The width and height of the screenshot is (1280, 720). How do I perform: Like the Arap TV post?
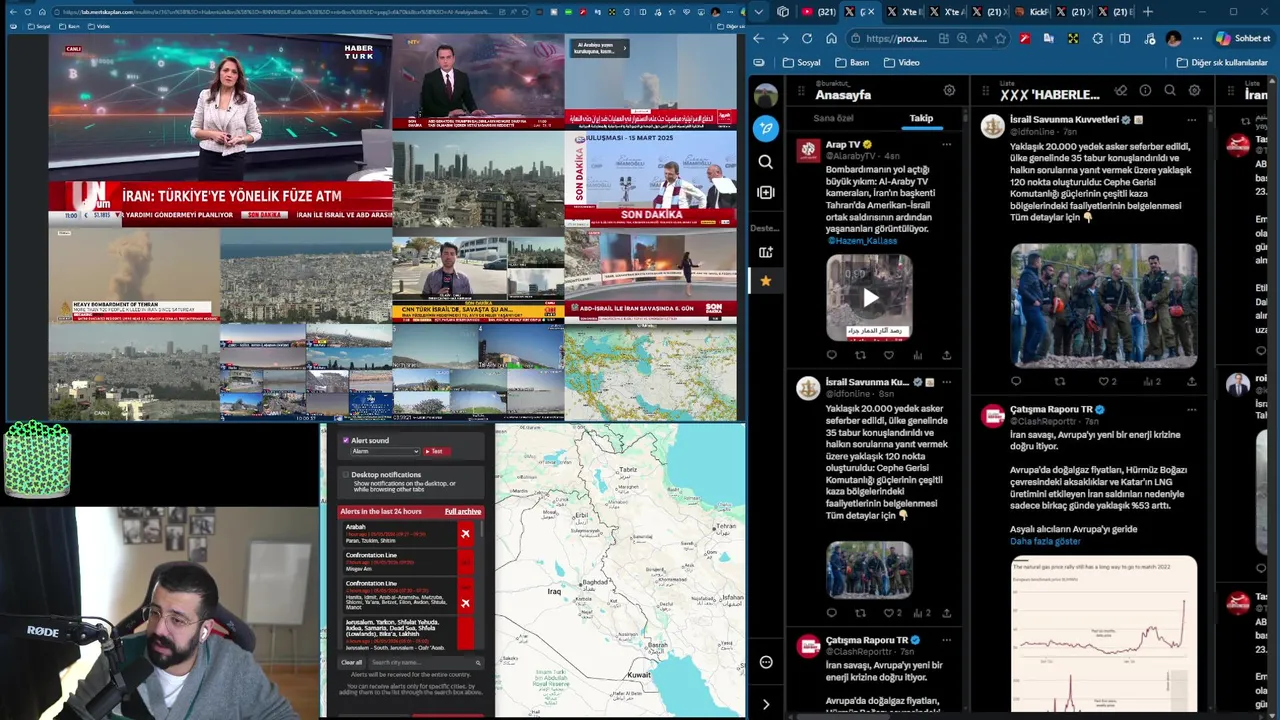pyautogui.click(x=889, y=355)
